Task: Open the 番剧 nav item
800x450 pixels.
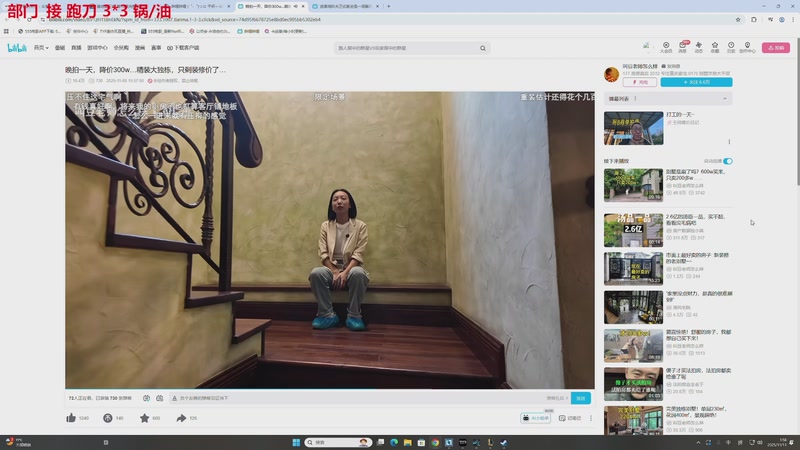Action: 60,48
